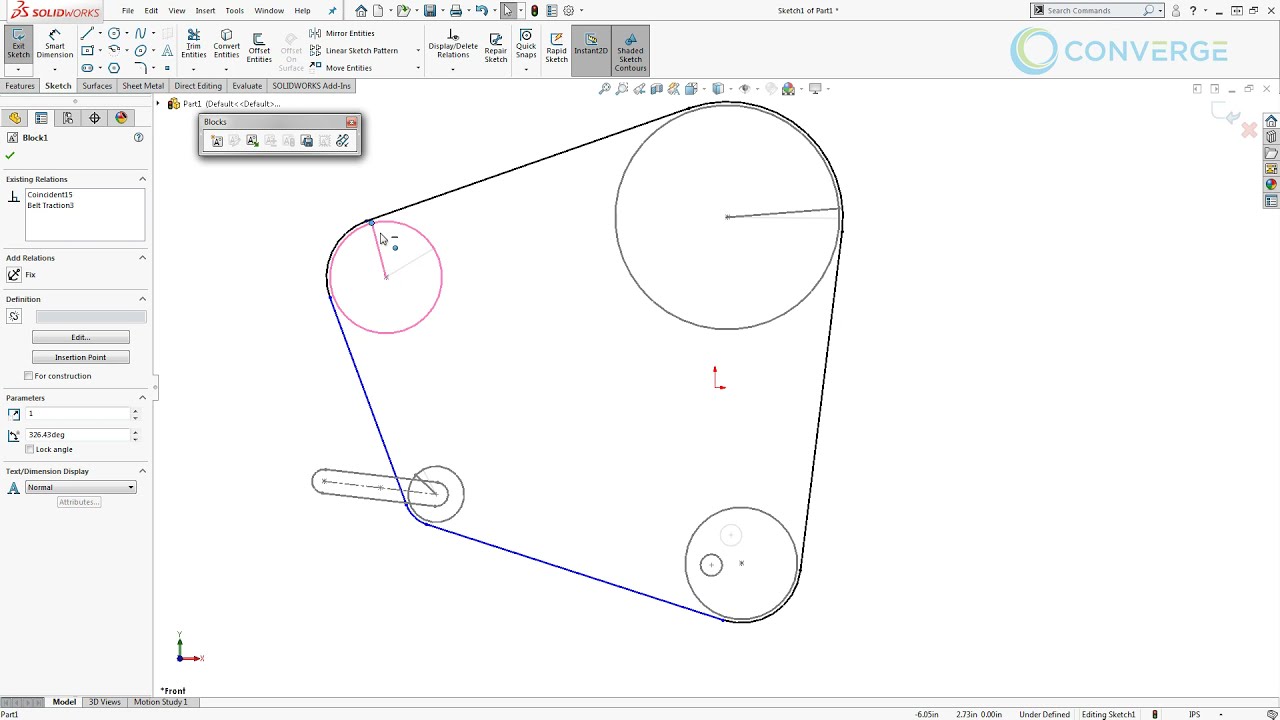
Task: Click Fix under Add Relations
Action: tap(21, 275)
